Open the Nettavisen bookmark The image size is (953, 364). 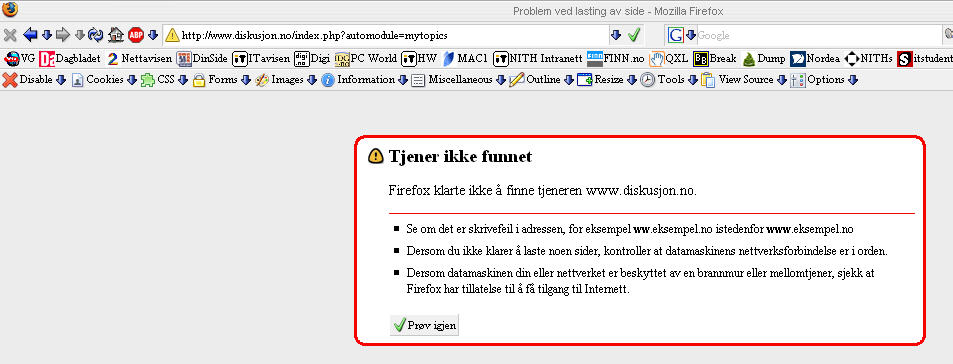(x=139, y=59)
